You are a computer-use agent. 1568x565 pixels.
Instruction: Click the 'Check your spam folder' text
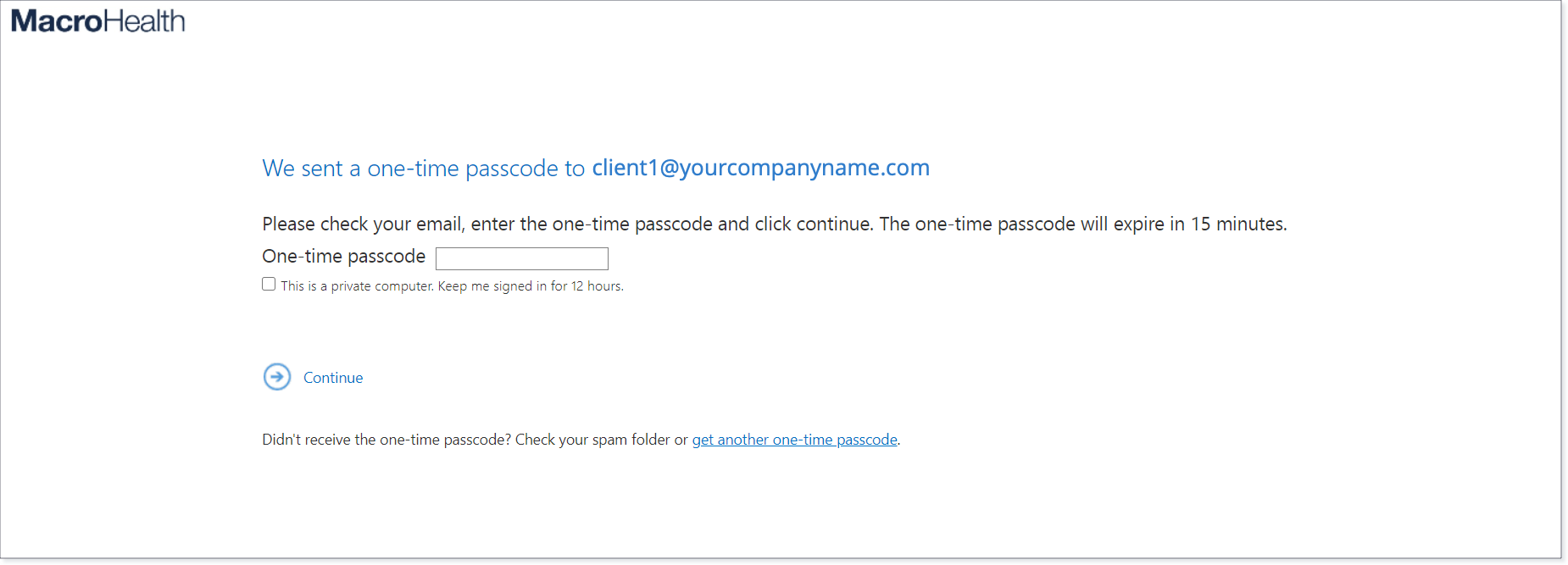click(x=592, y=440)
